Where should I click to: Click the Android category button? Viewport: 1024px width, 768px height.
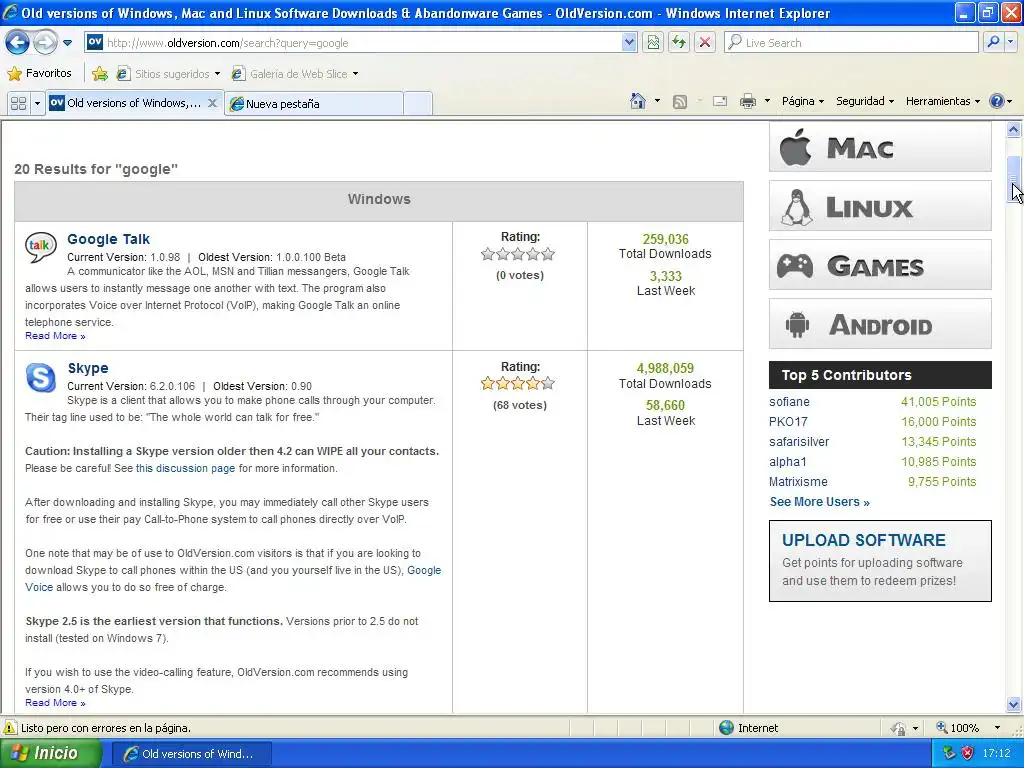tap(880, 324)
